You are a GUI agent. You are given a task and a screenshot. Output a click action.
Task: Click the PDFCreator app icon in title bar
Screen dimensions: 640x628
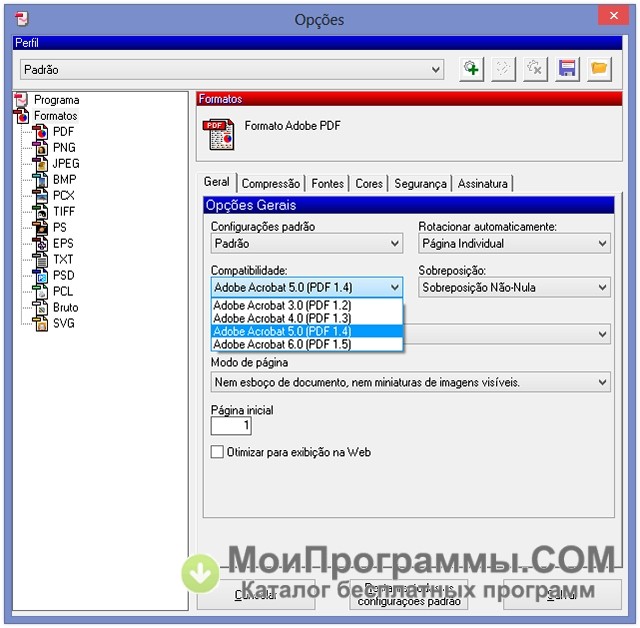click(x=21, y=19)
